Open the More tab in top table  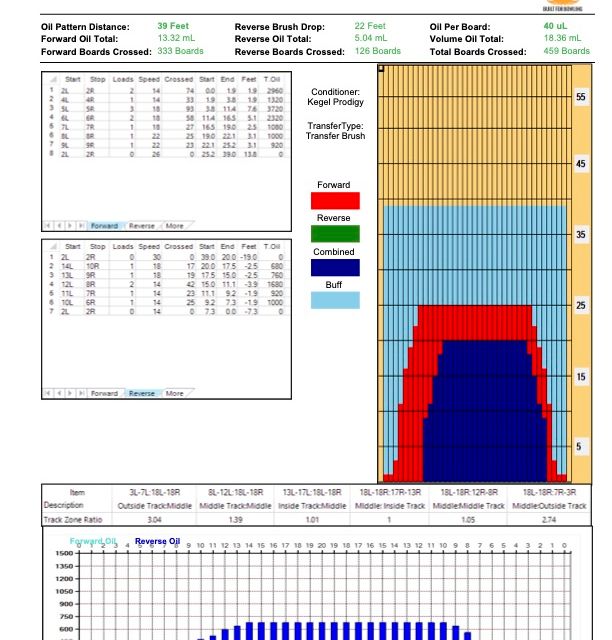click(x=175, y=226)
